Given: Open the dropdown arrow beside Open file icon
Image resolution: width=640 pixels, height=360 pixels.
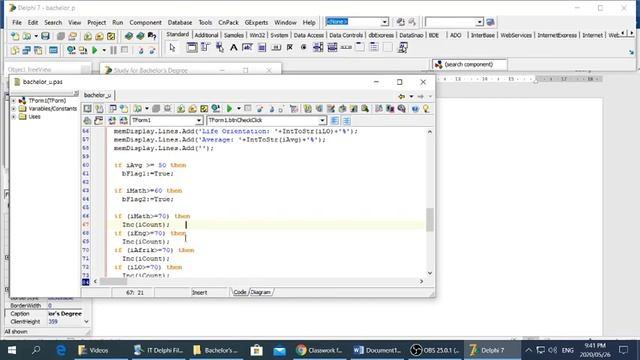Looking at the screenshot, I should point(36,36).
